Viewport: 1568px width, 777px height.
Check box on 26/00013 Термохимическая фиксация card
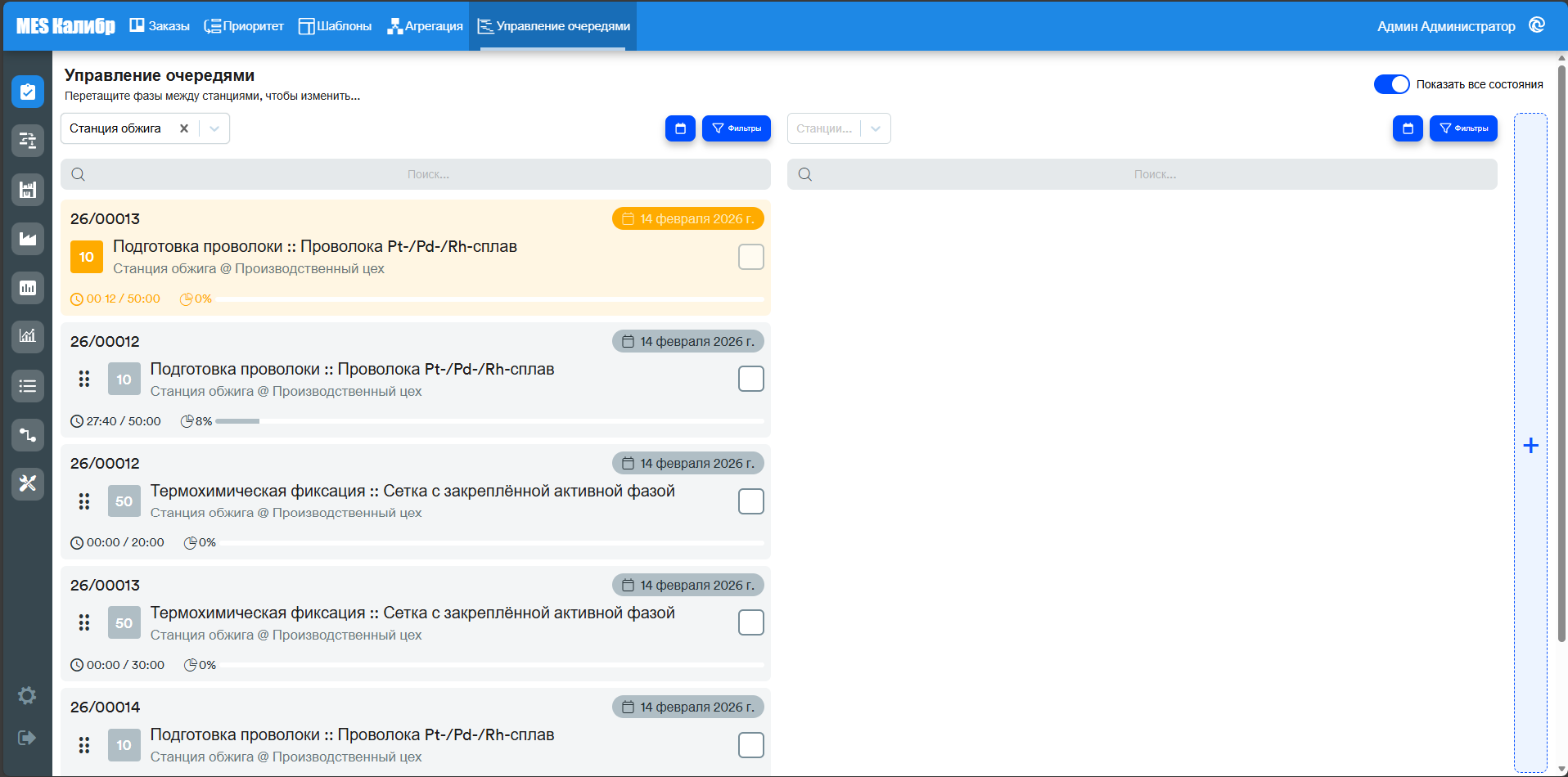click(x=750, y=622)
